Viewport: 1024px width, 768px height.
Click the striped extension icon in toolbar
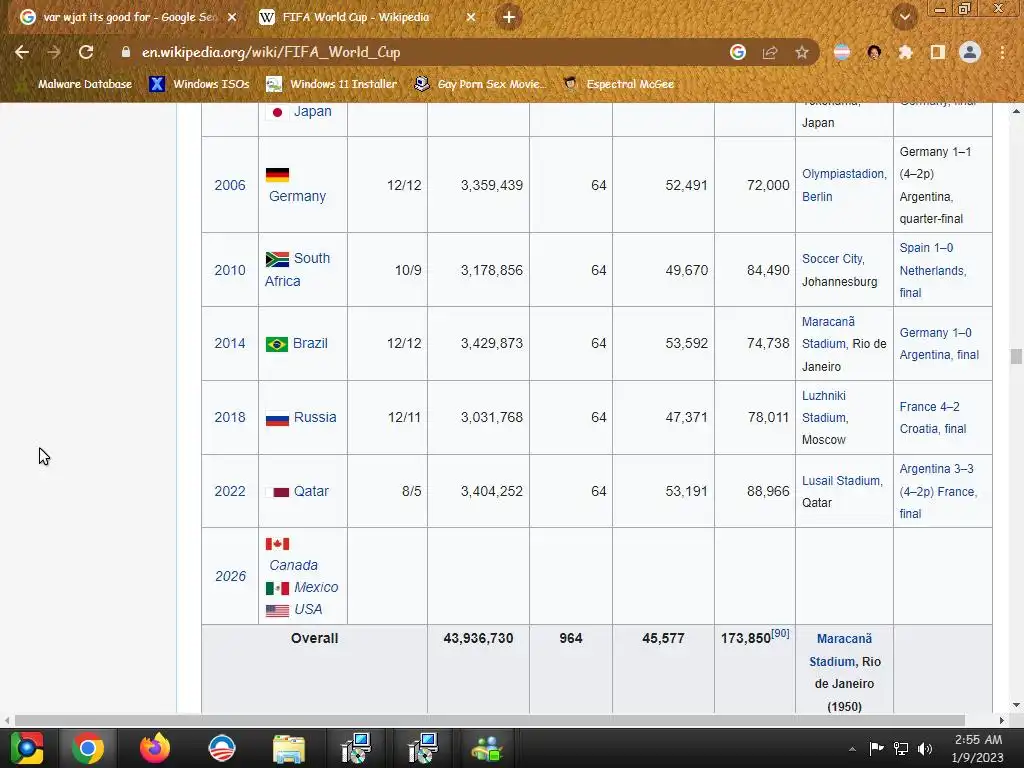842,52
